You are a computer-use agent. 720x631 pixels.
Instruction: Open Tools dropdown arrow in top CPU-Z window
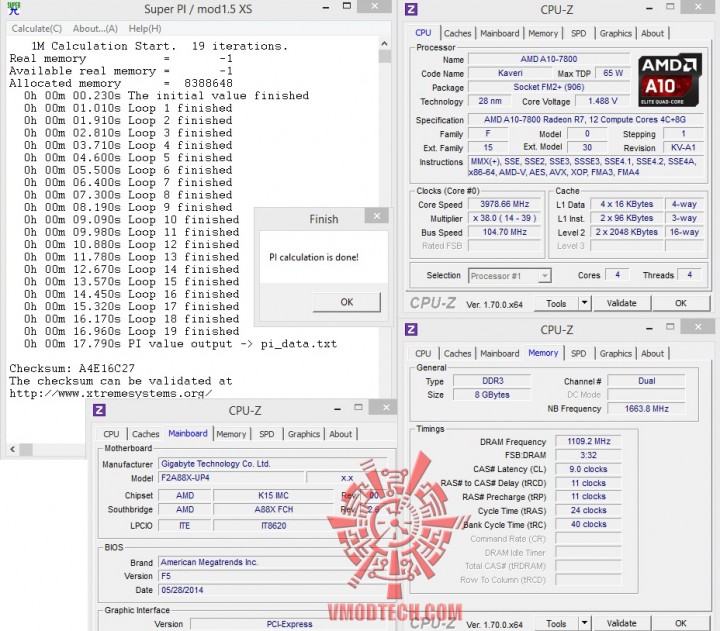[x=585, y=304]
